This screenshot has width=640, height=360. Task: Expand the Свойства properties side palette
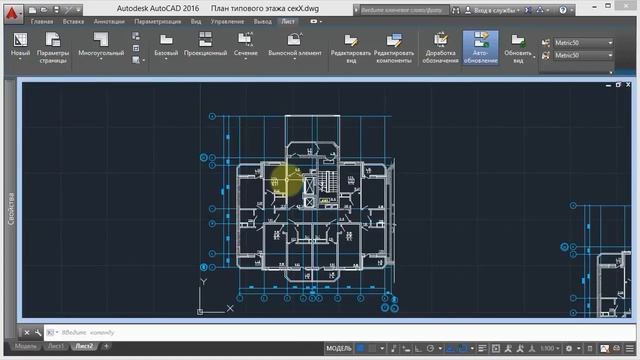tap(11, 209)
